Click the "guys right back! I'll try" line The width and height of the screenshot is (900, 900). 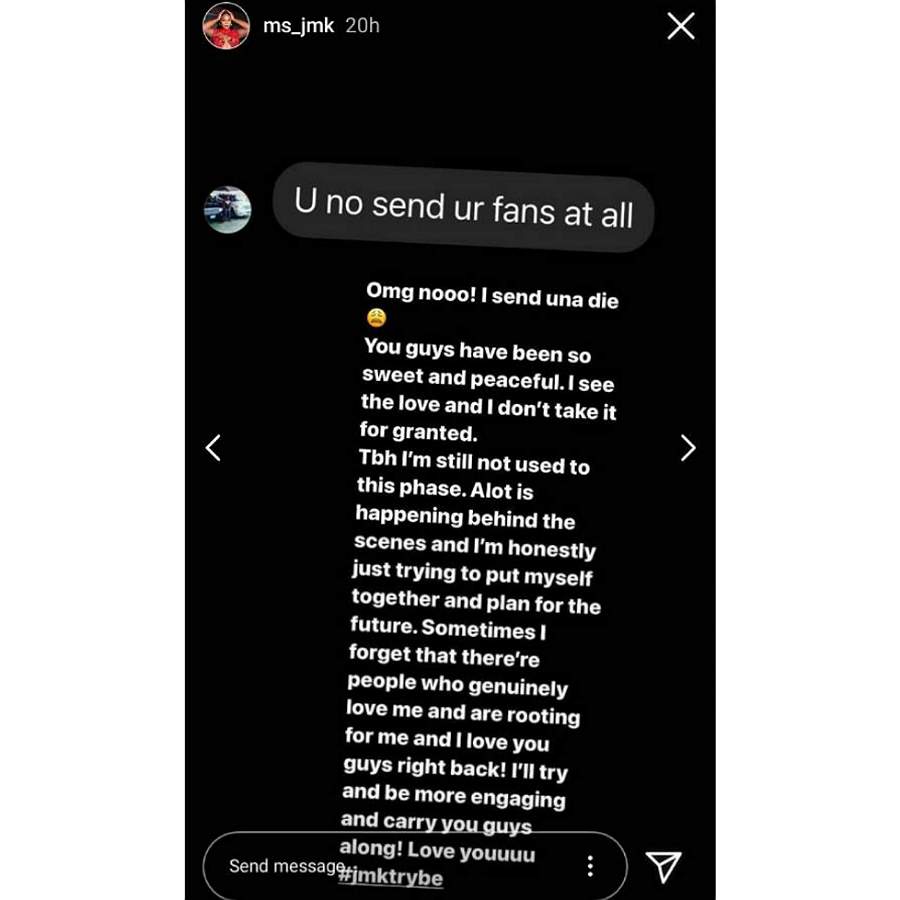pos(456,768)
